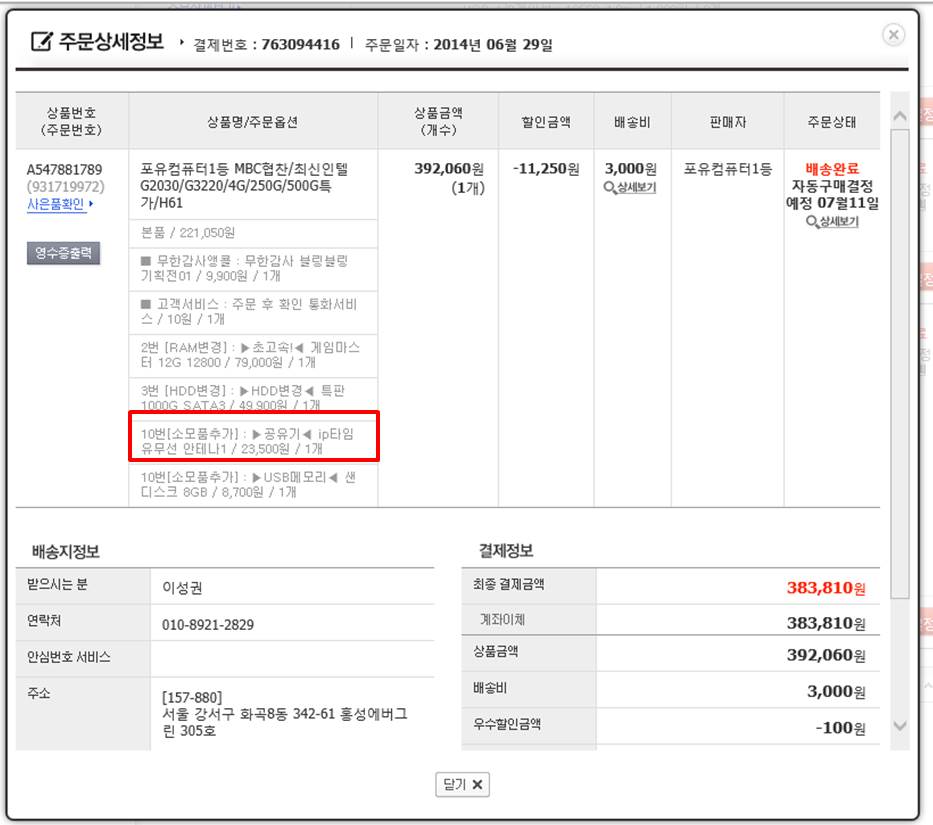Screen dimensions: 933x825
Task: Click the 안심번호 서비스 label
Action: (x=68, y=657)
